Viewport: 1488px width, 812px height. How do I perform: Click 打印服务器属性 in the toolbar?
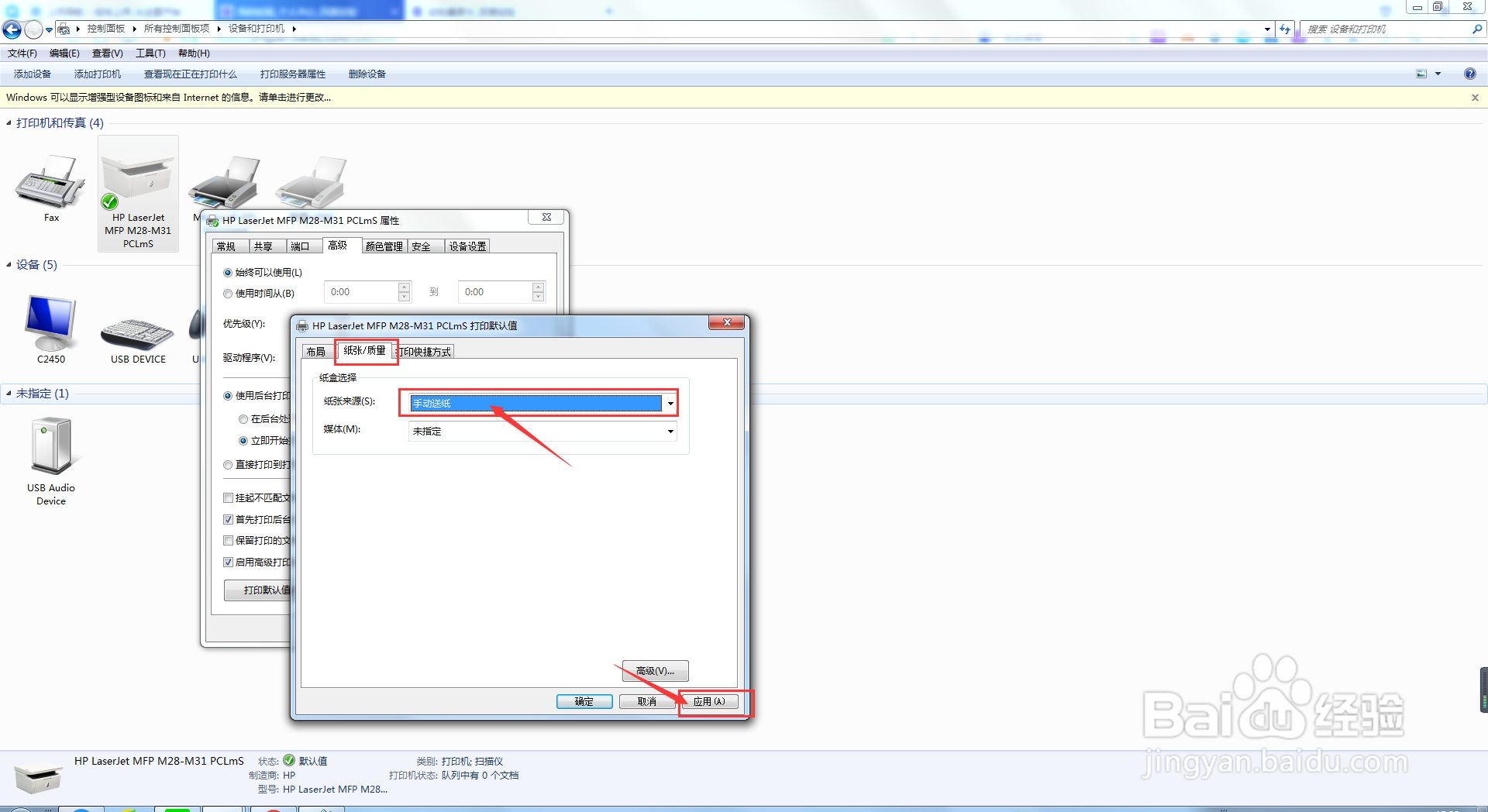(x=293, y=74)
